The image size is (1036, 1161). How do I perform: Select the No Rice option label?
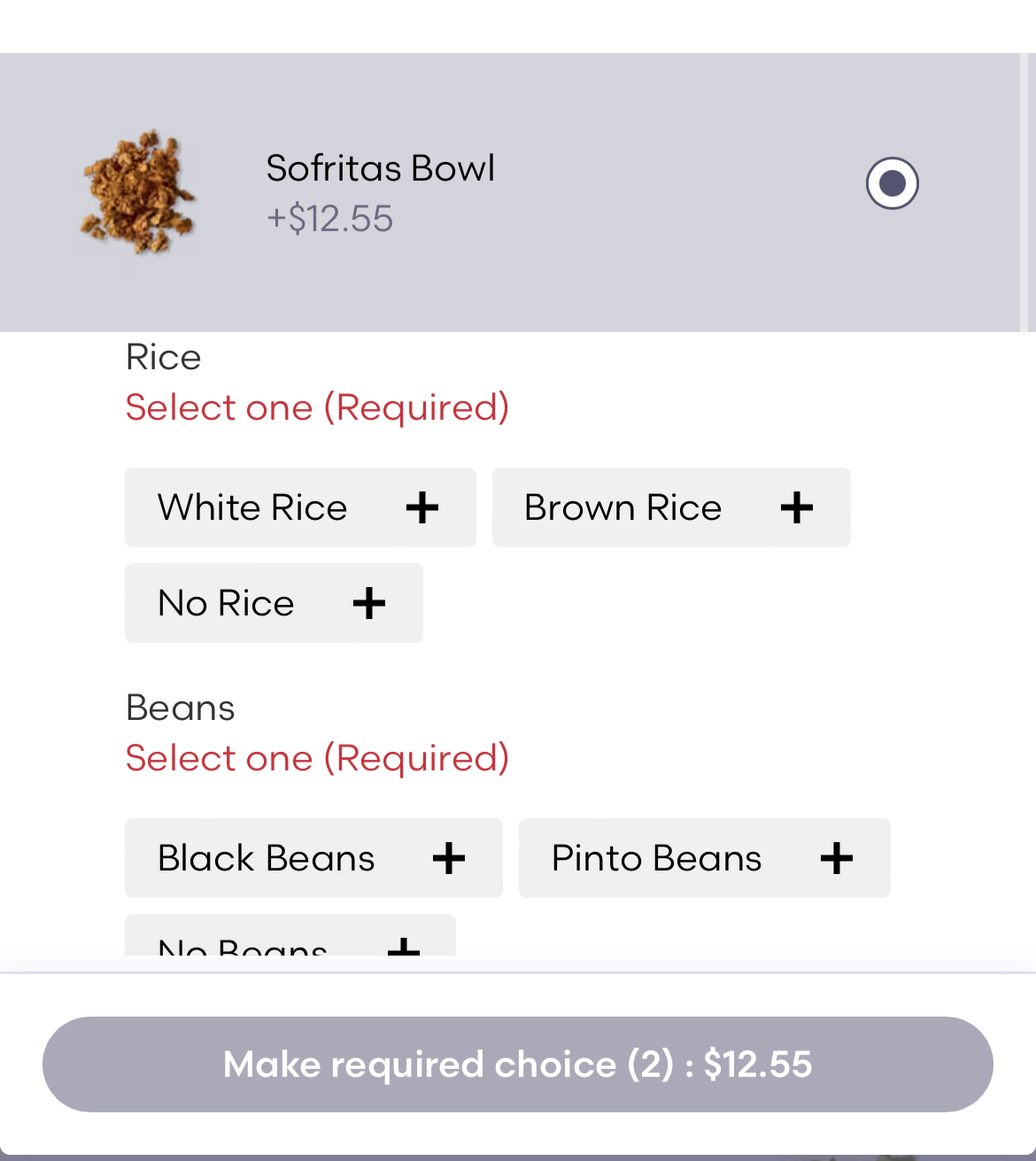[226, 603]
